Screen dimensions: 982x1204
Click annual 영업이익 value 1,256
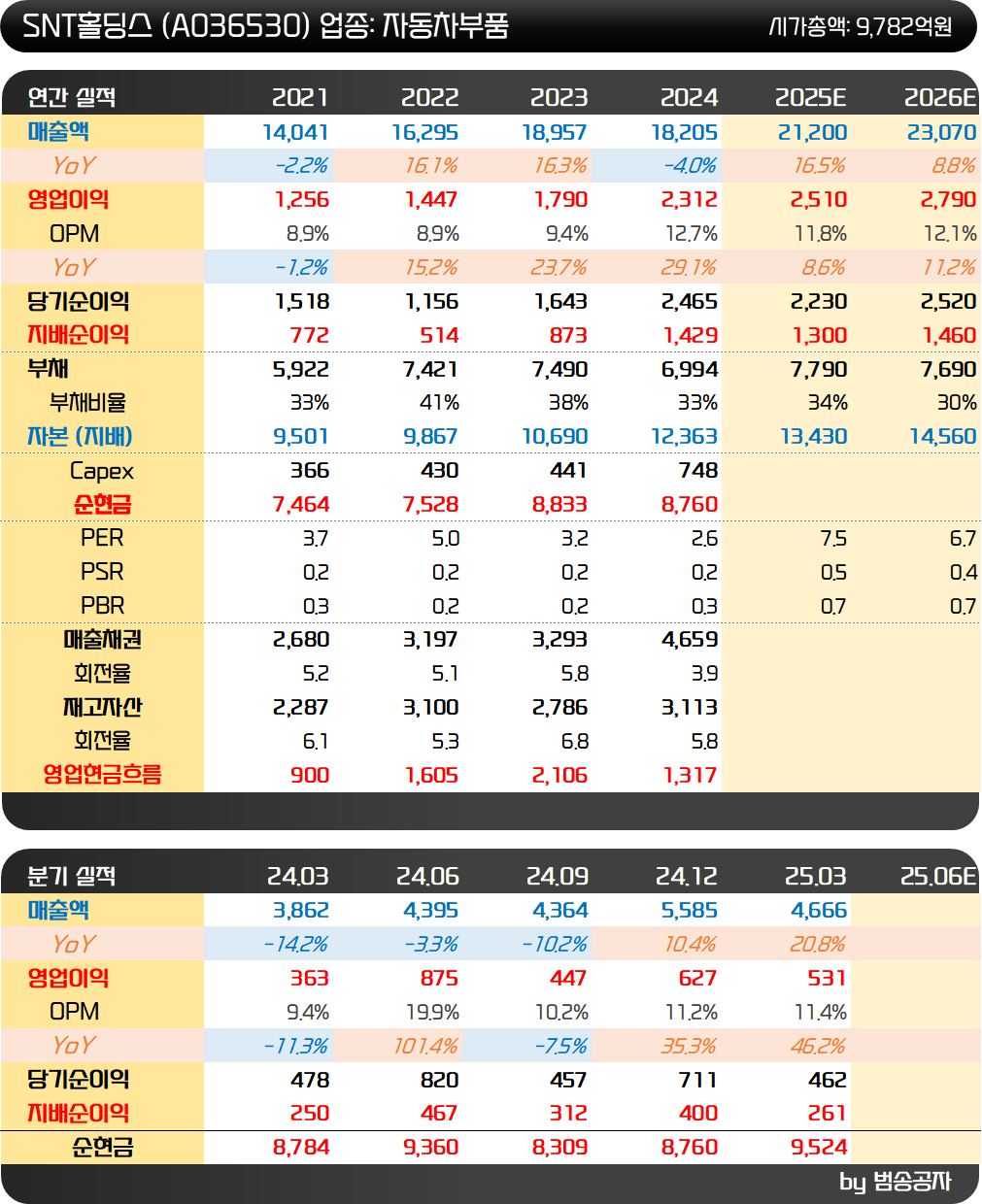point(302,200)
